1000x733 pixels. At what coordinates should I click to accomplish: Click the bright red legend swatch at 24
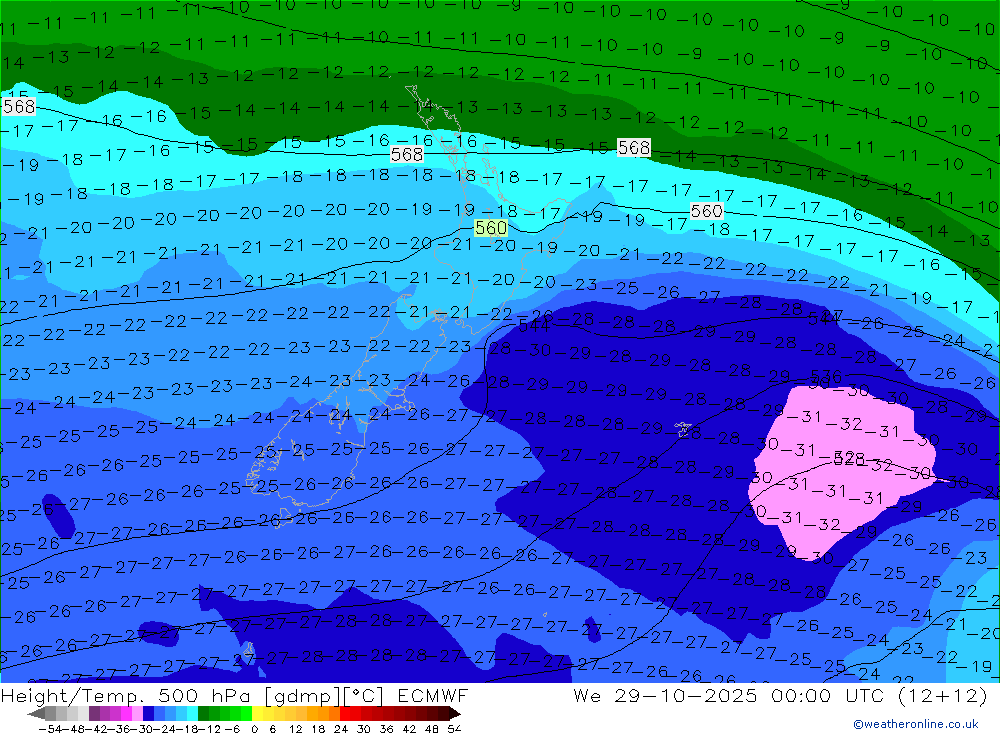click(345, 713)
